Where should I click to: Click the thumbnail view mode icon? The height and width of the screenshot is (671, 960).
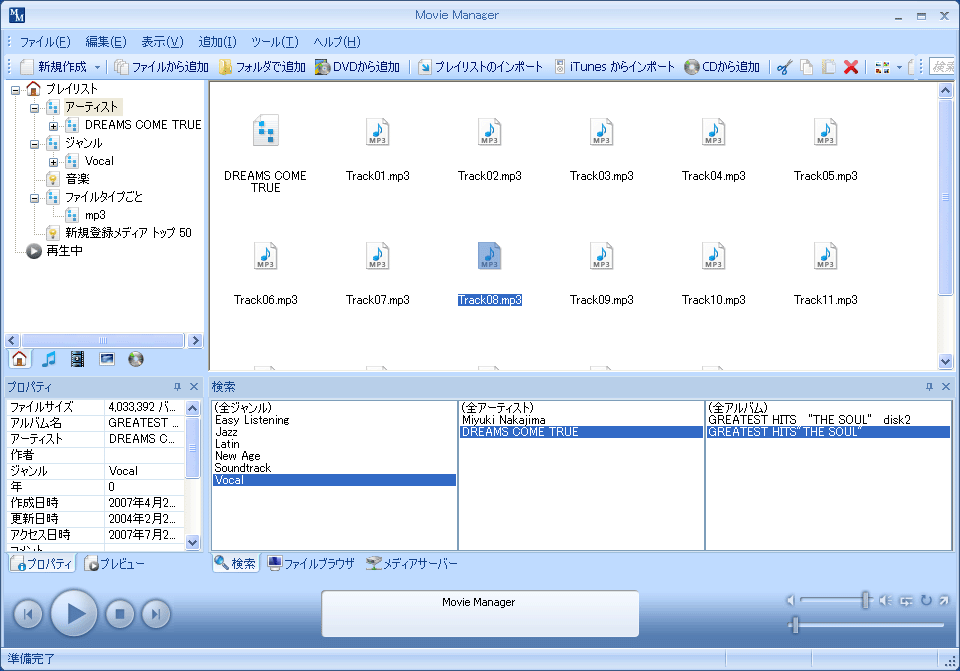882,67
